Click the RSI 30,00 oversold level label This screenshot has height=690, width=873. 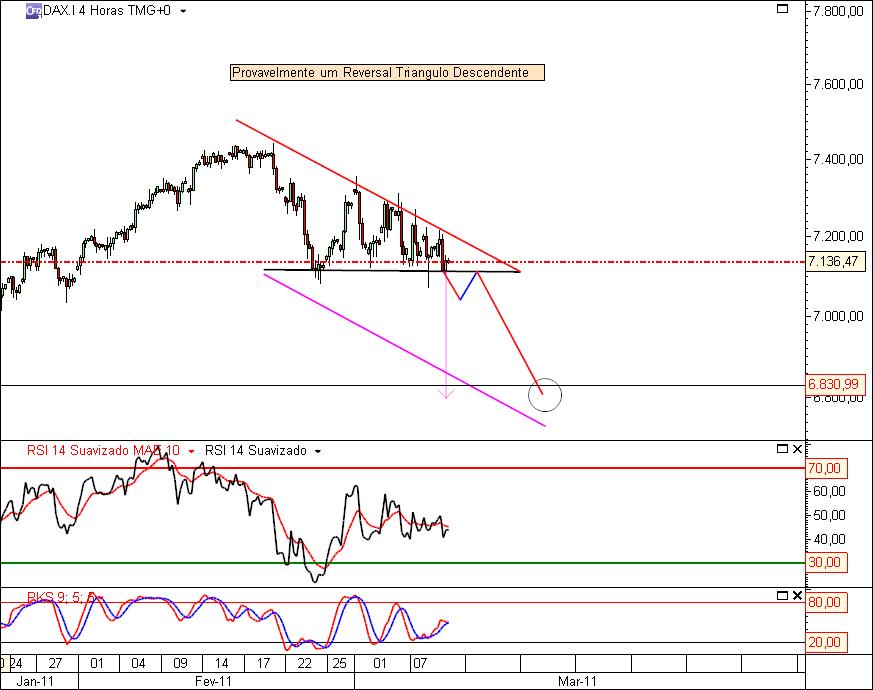(x=826, y=562)
